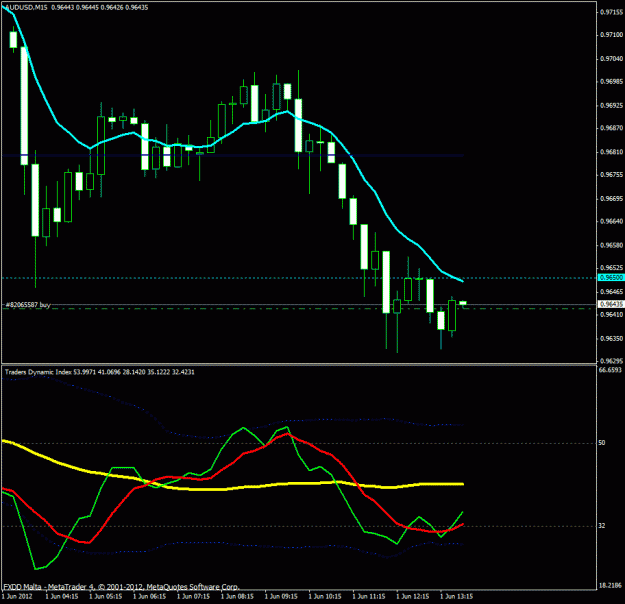Screen dimensions: 625x604
Task: Click the 1 Jun 05:15 time label
Action: tap(106, 596)
